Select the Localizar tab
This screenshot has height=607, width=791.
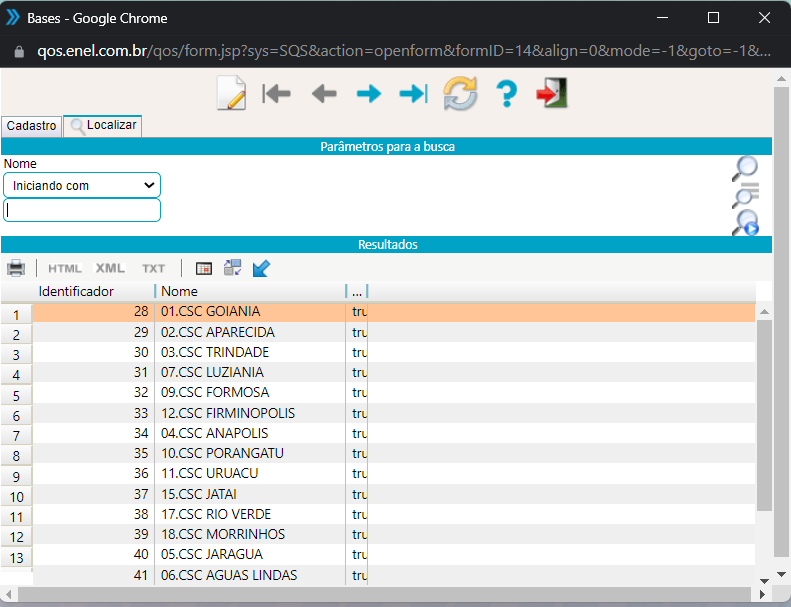tap(103, 126)
